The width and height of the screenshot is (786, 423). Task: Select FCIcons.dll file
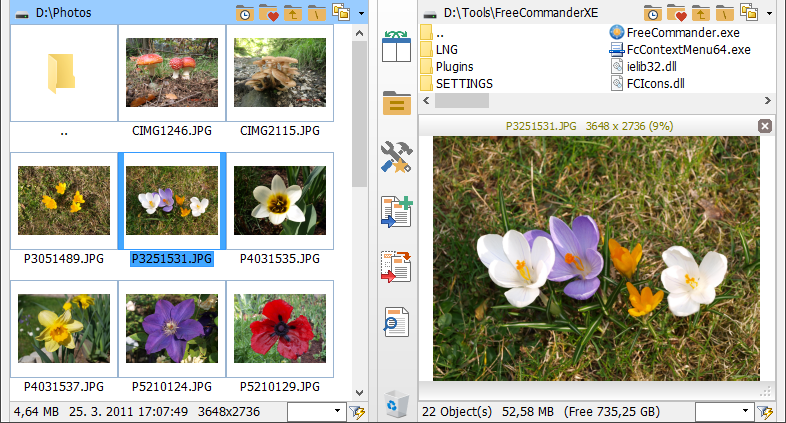(647, 84)
